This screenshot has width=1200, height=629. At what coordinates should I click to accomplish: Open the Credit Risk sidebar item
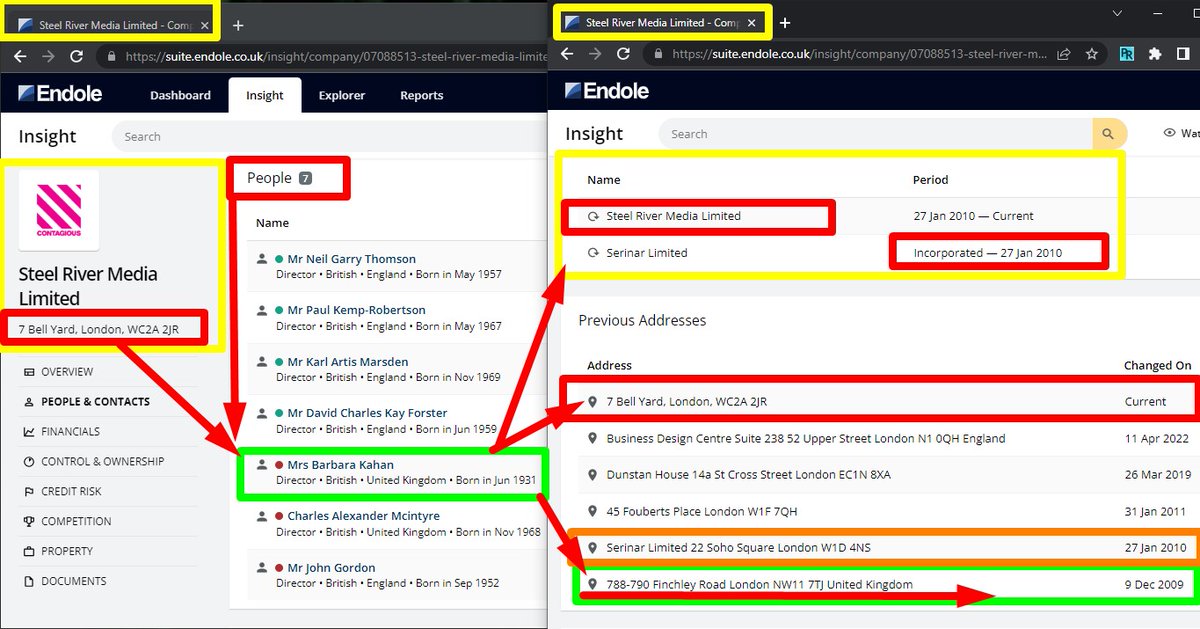[71, 492]
